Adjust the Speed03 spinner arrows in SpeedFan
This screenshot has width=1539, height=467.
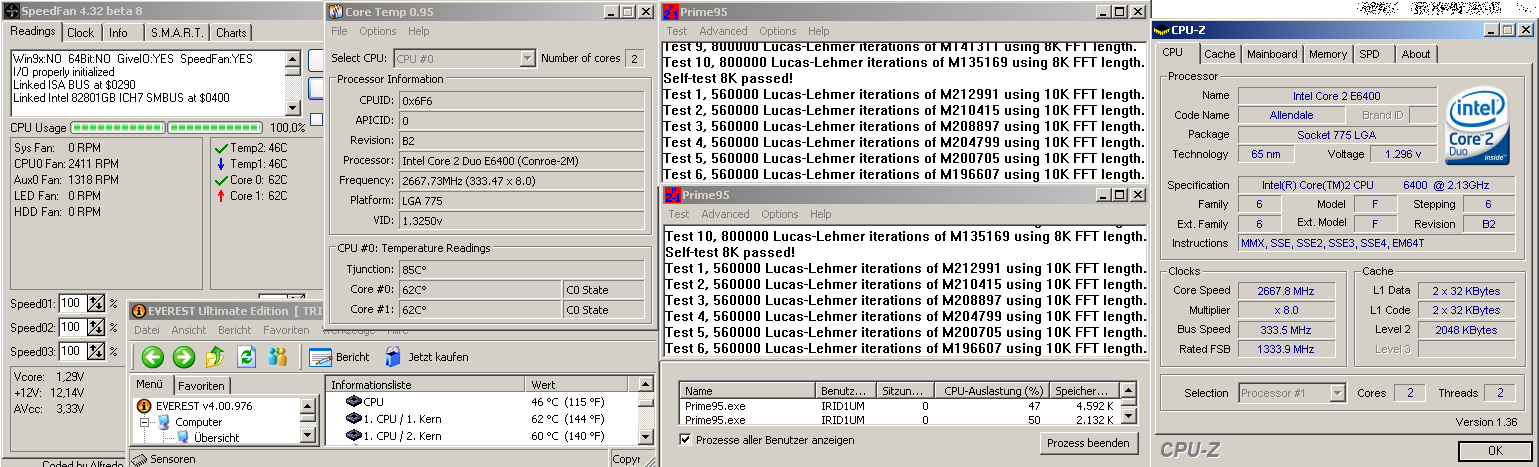click(x=96, y=351)
